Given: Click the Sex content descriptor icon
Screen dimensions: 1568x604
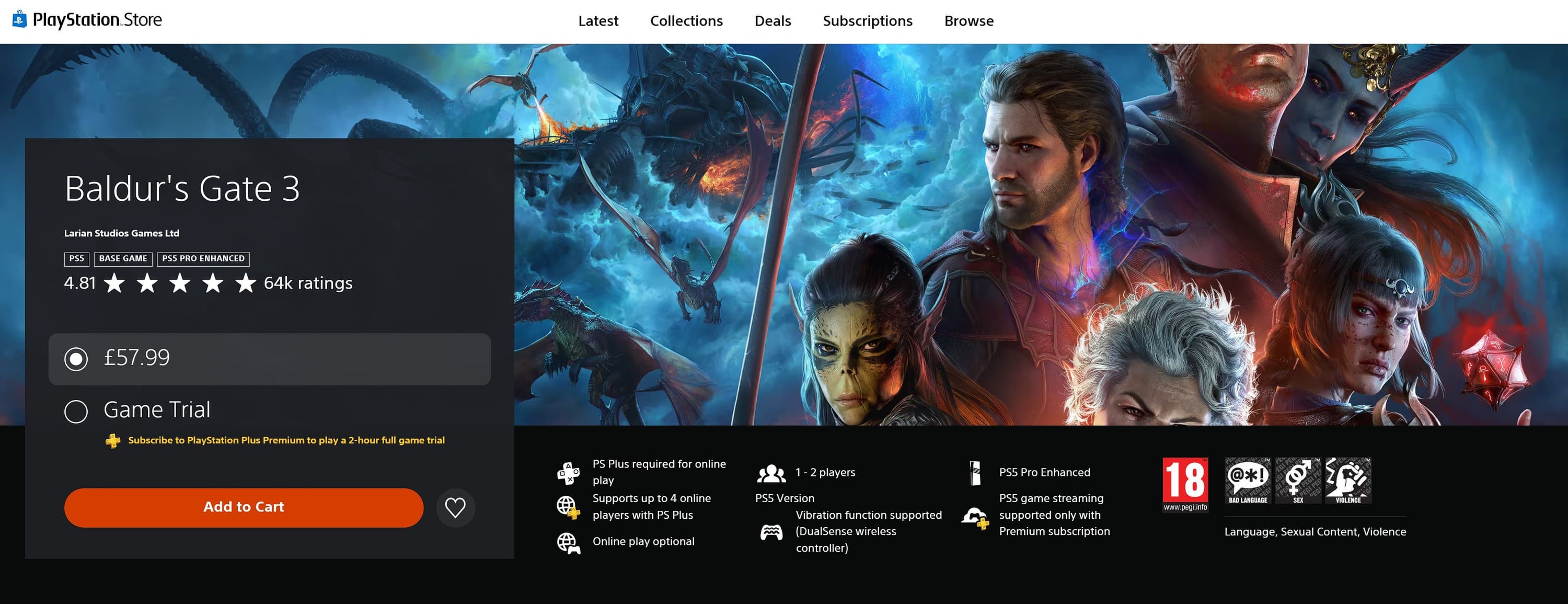Looking at the screenshot, I should pyautogui.click(x=1298, y=480).
